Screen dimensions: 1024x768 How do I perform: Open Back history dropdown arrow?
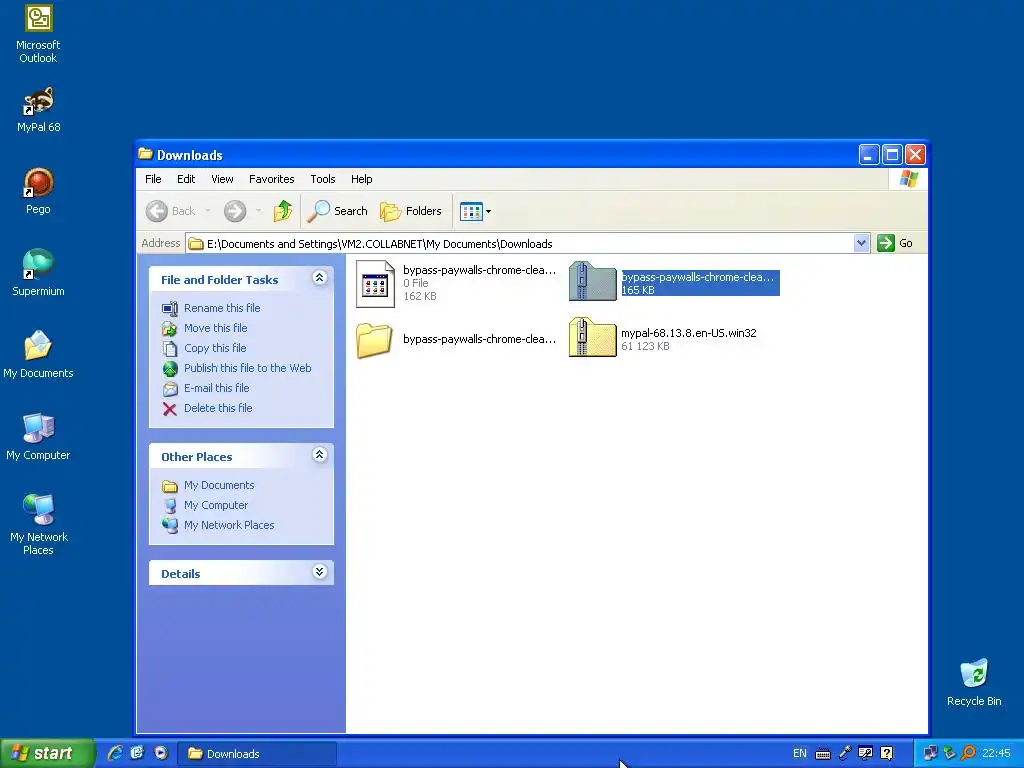pyautogui.click(x=208, y=211)
